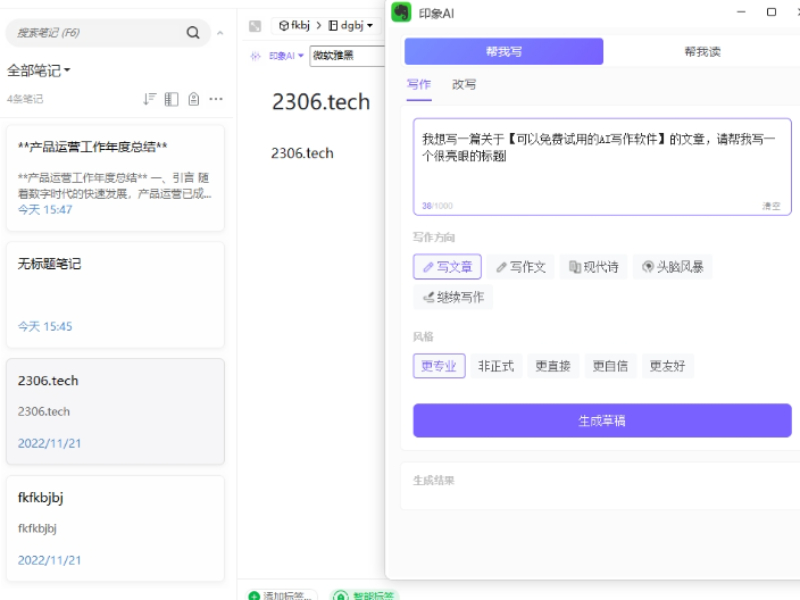Click the 4条笔记 count label
The height and width of the screenshot is (600, 800).
point(24,99)
